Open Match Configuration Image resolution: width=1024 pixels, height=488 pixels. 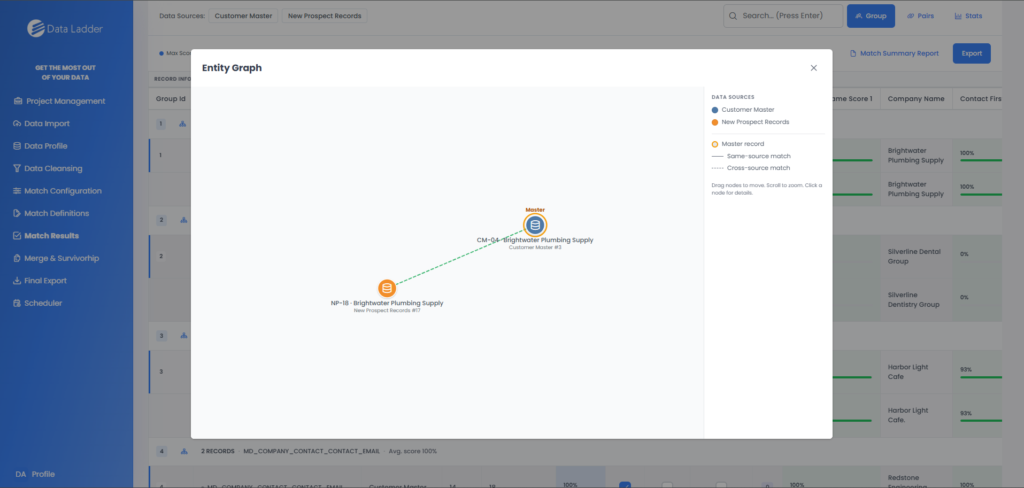(57, 191)
